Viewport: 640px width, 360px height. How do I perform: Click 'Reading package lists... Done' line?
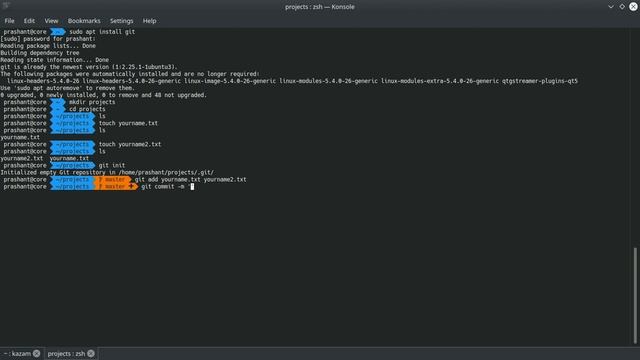(x=48, y=46)
